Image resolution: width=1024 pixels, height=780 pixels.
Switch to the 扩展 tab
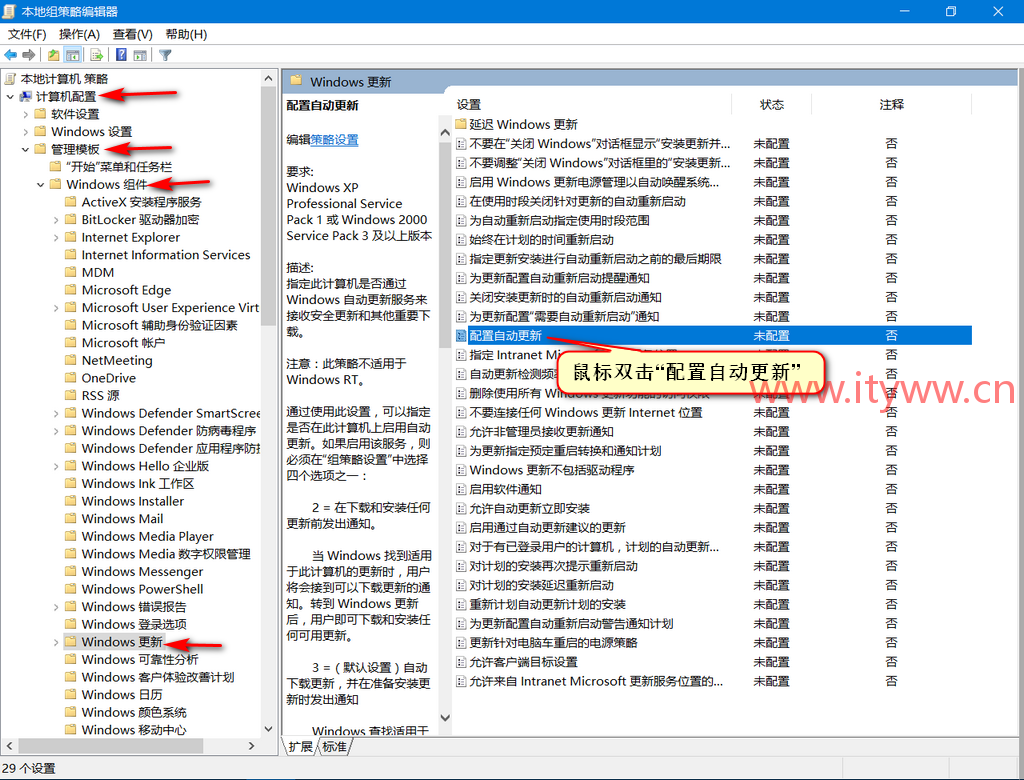[x=300, y=747]
